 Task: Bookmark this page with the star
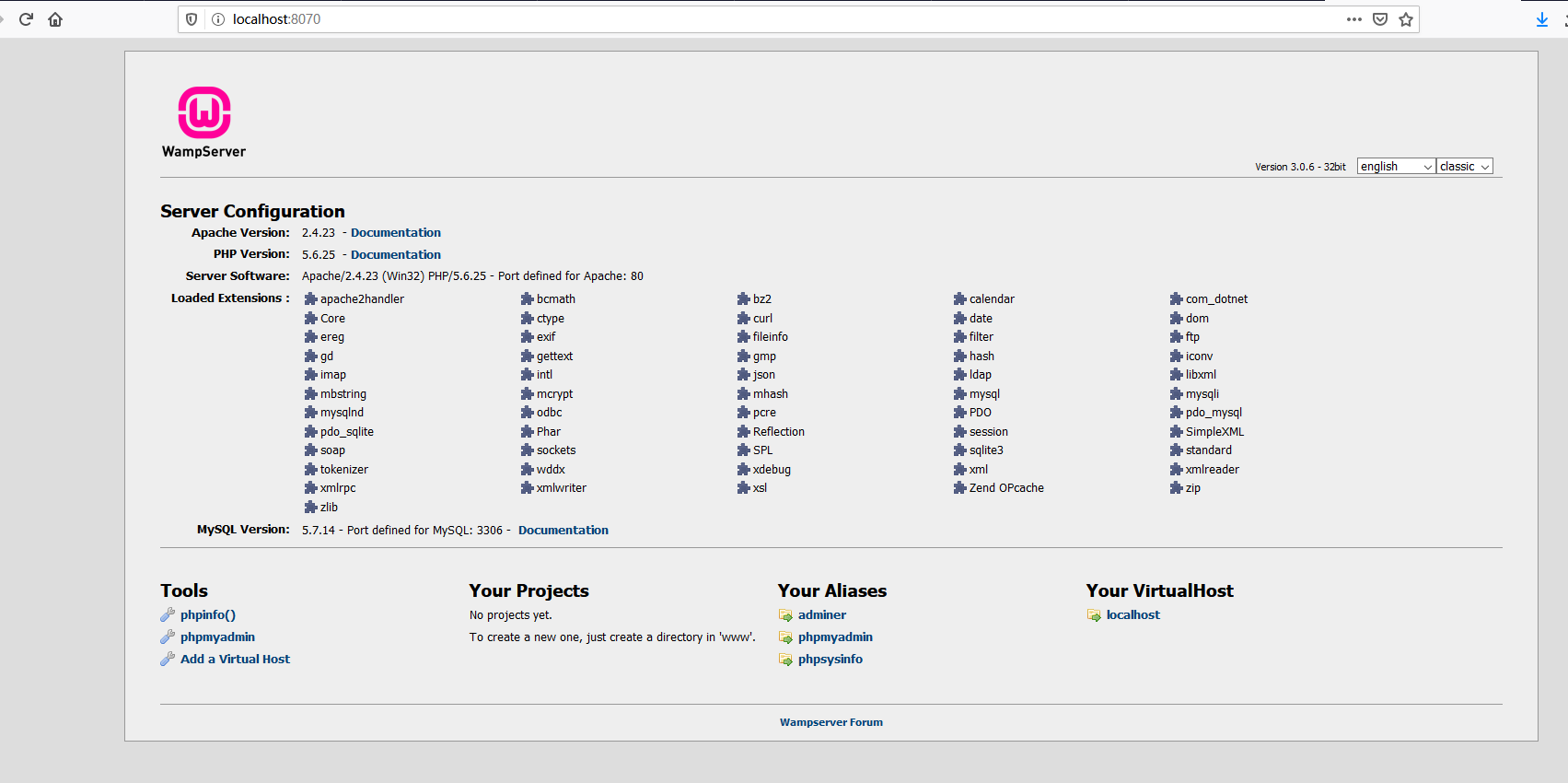pos(1406,19)
